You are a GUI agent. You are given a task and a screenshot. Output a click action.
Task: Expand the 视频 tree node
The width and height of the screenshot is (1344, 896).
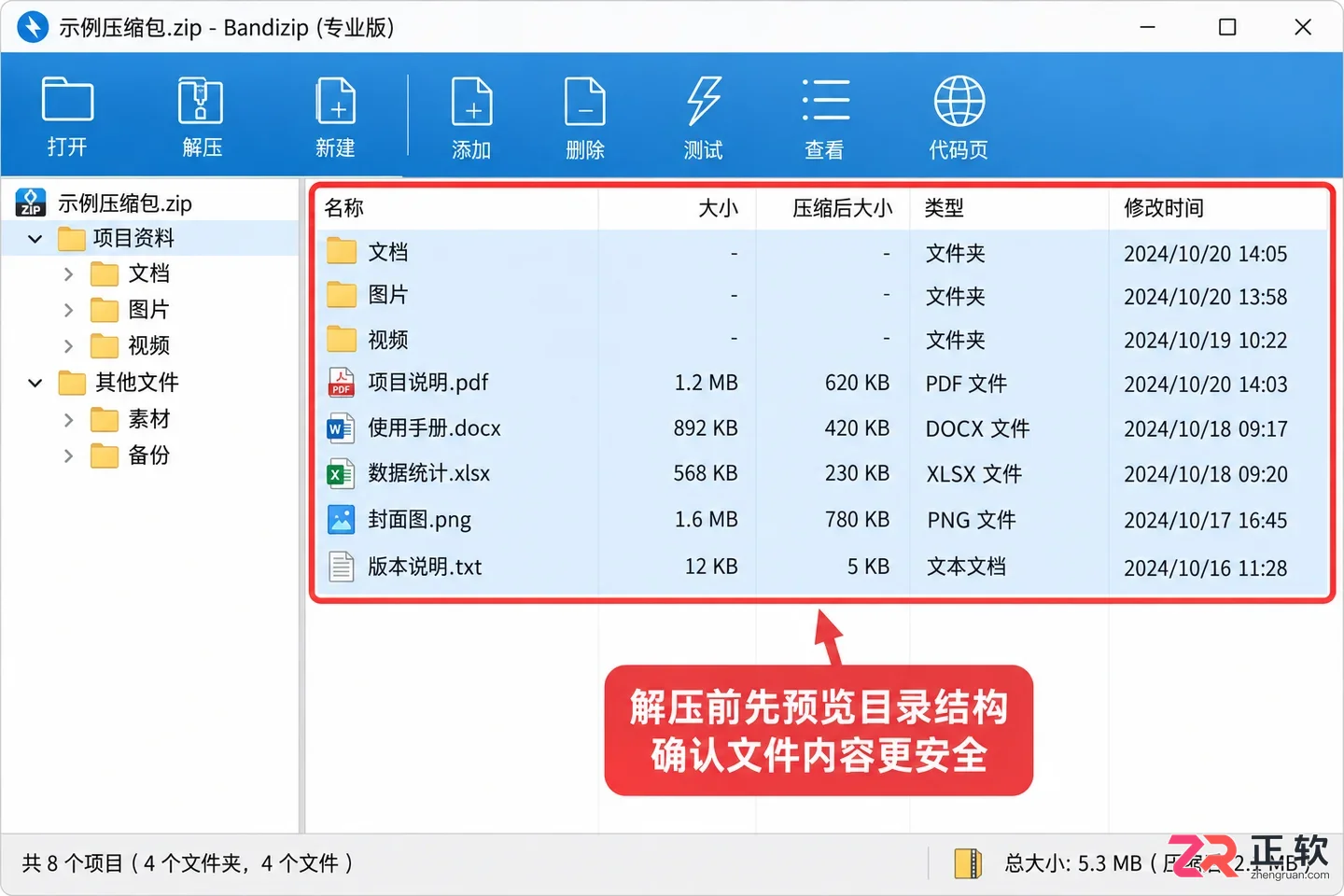68,346
